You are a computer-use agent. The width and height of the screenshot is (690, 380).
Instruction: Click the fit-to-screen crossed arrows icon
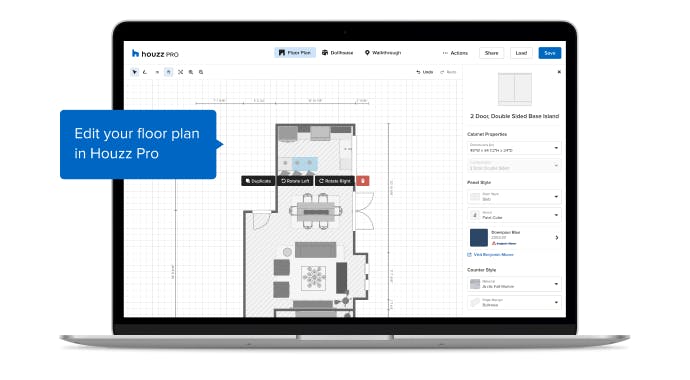click(x=180, y=72)
